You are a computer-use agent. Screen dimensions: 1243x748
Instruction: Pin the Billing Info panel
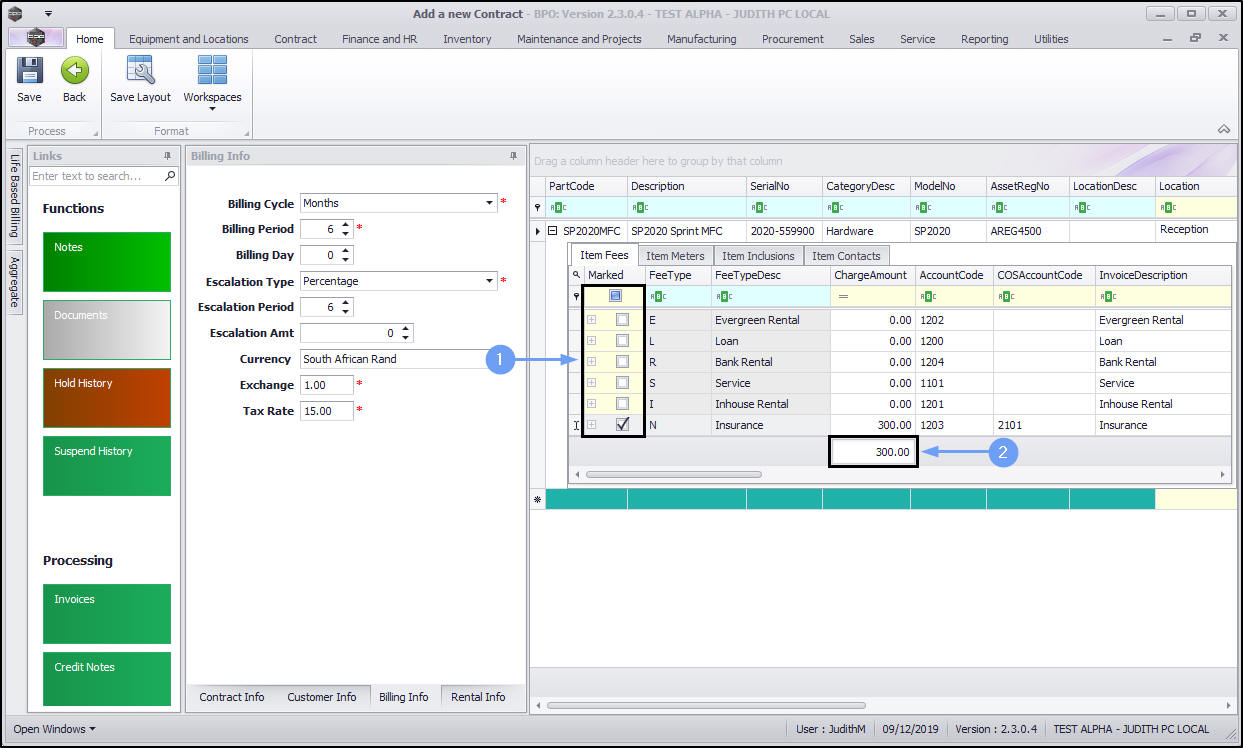(514, 156)
